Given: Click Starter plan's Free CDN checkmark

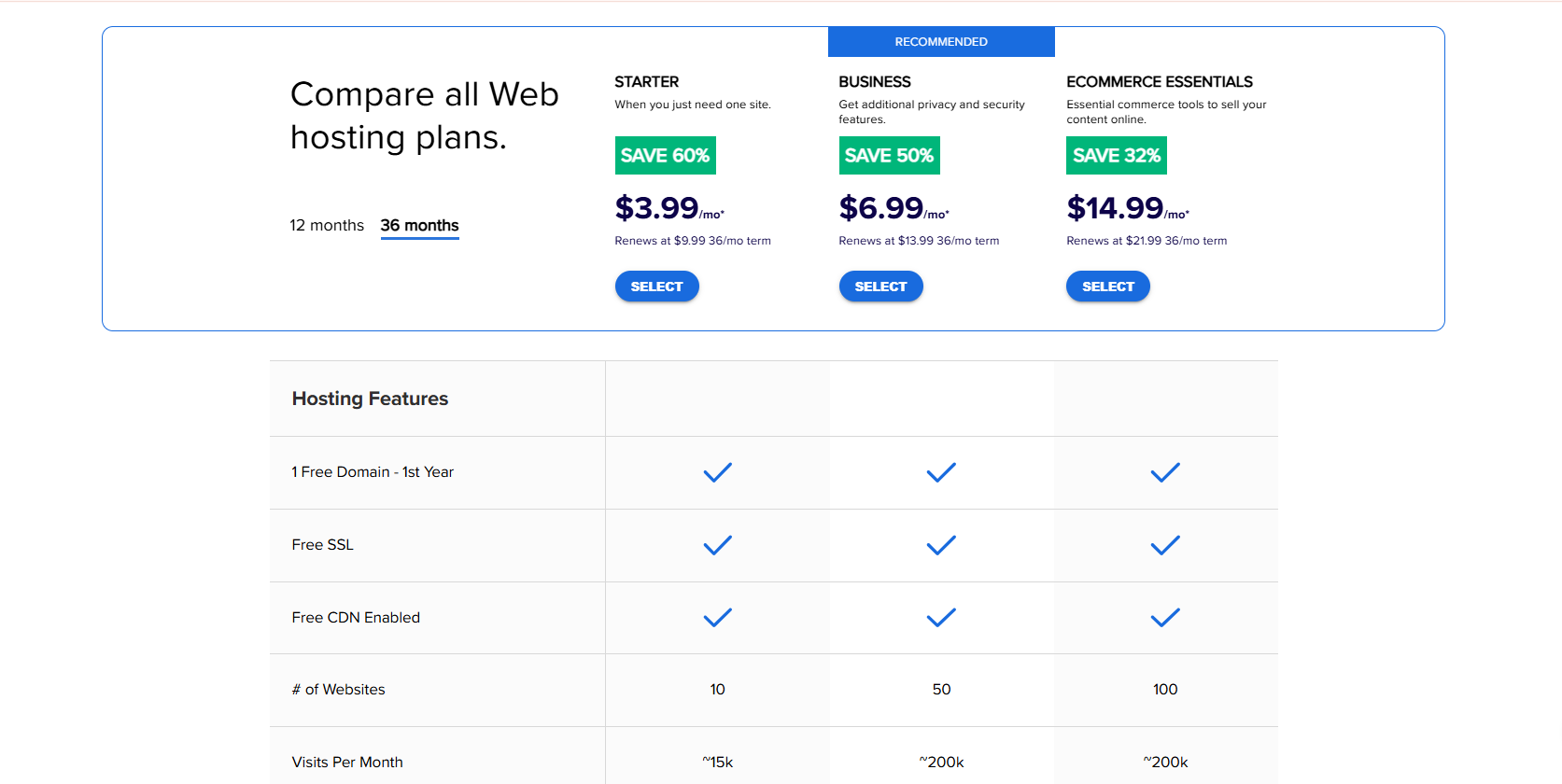Looking at the screenshot, I should tap(717, 617).
